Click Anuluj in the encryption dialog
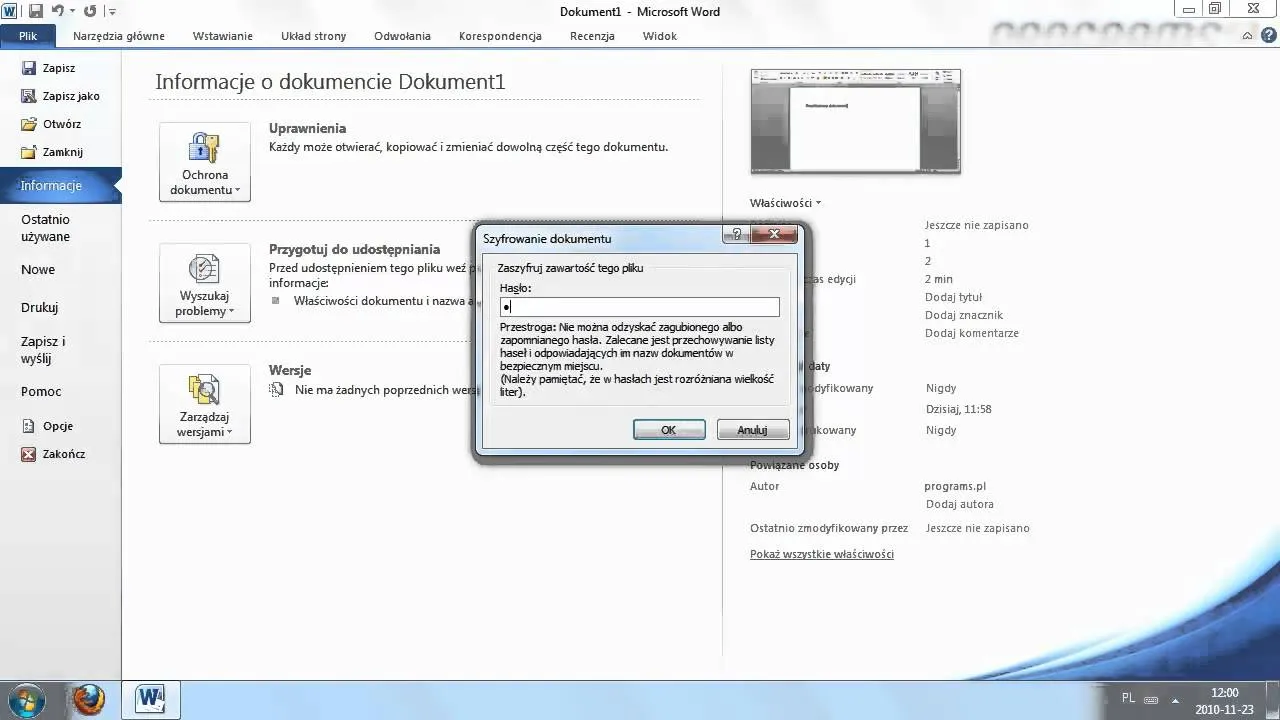1280x720 pixels. [x=752, y=430]
